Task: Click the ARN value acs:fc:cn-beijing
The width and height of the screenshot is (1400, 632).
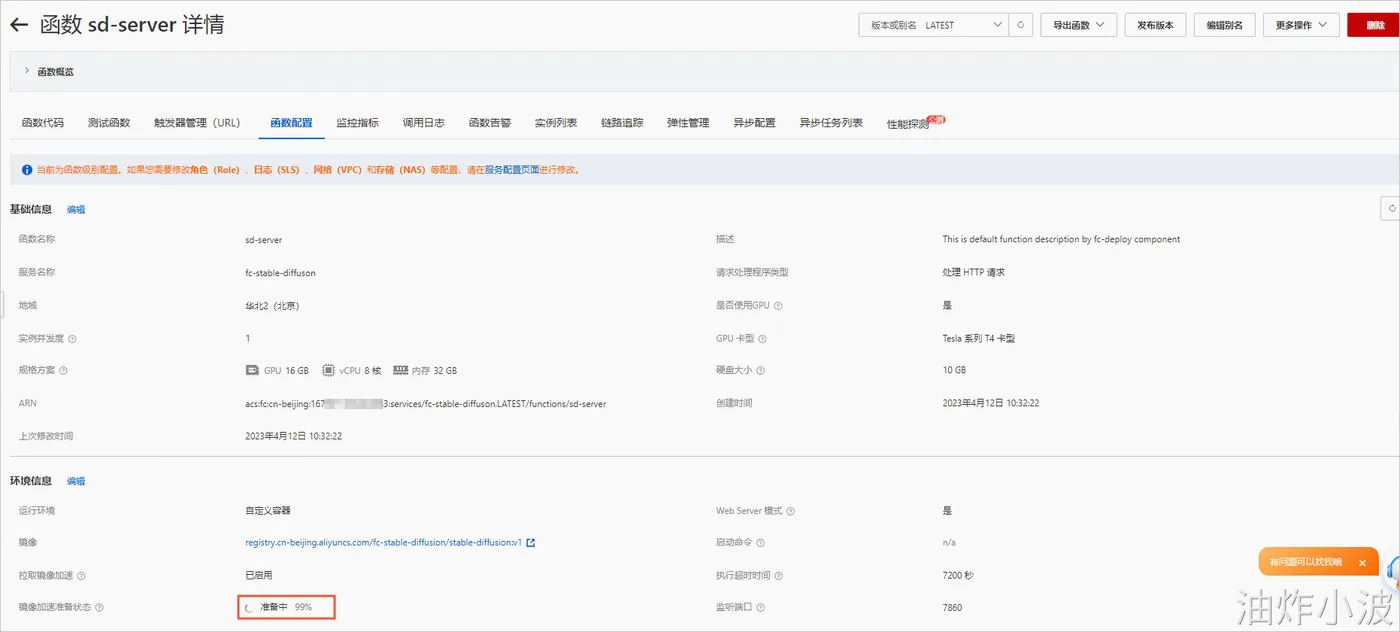Action: tap(426, 404)
